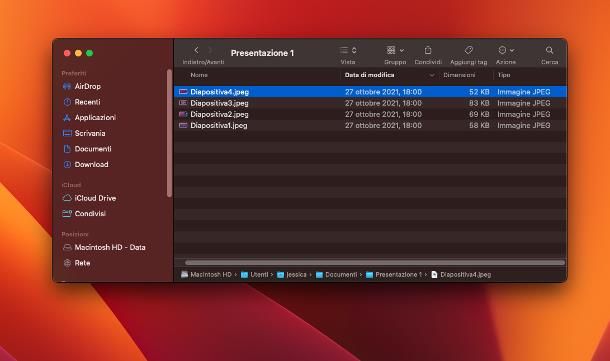Click Utenti in the path bar
610x361 pixels.
click(254, 275)
